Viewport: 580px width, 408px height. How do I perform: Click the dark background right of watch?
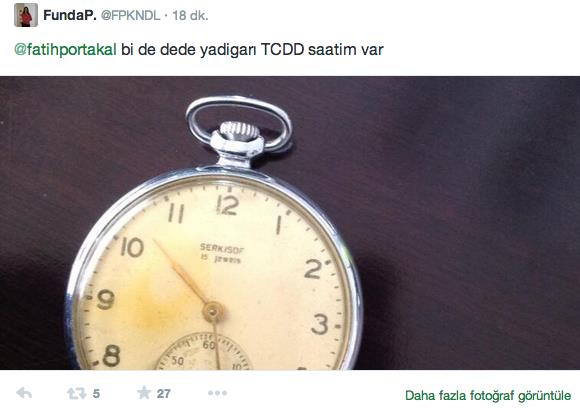click(470, 222)
